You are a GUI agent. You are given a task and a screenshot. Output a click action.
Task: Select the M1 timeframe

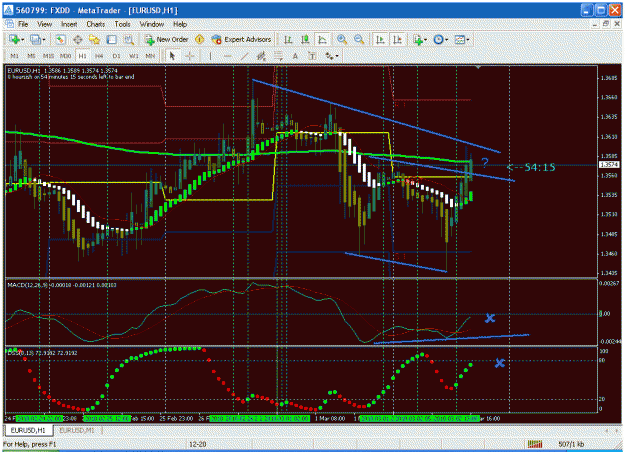pyautogui.click(x=14, y=56)
